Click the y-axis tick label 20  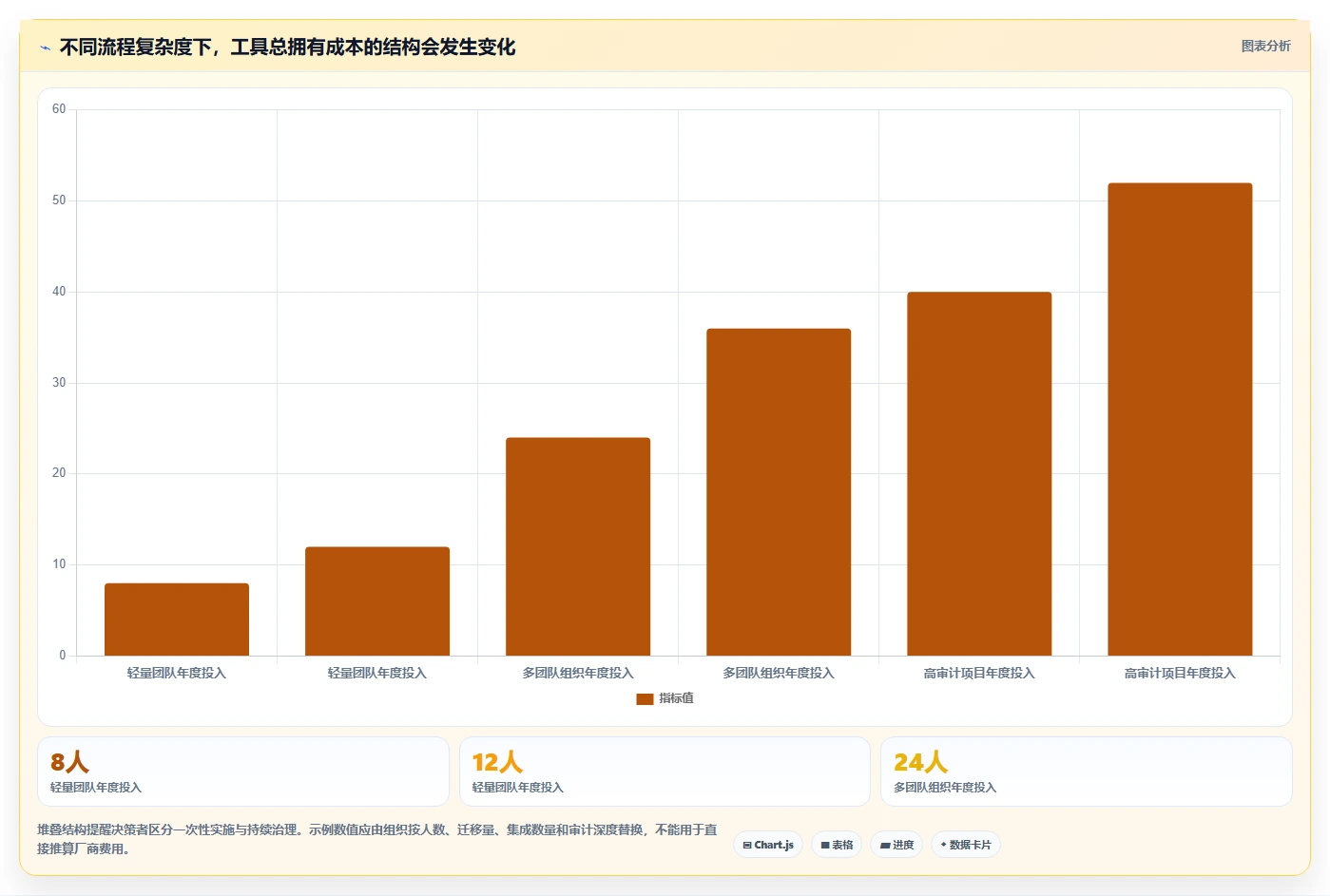click(59, 473)
